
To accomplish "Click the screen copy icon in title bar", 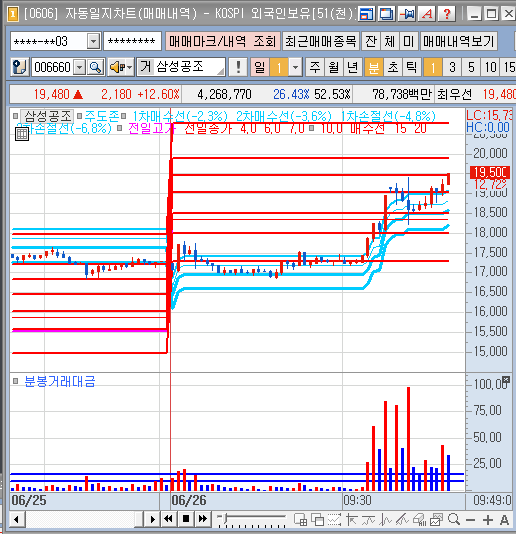I will [386, 14].
